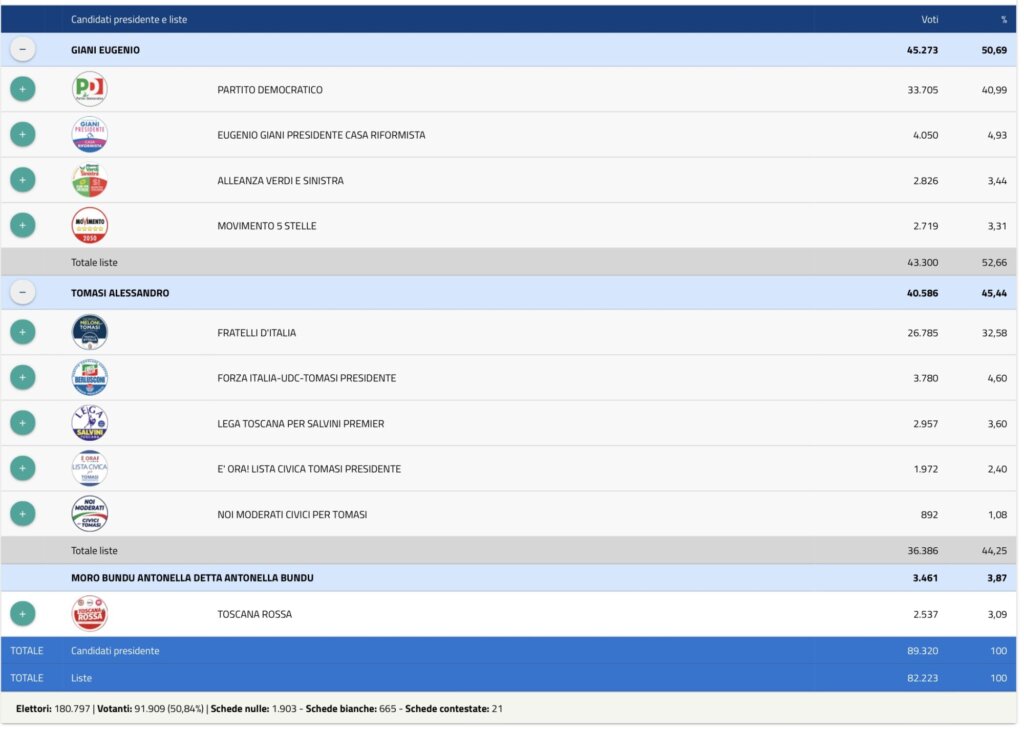Click the Forza Italia Berlusconi logo

(x=89, y=378)
